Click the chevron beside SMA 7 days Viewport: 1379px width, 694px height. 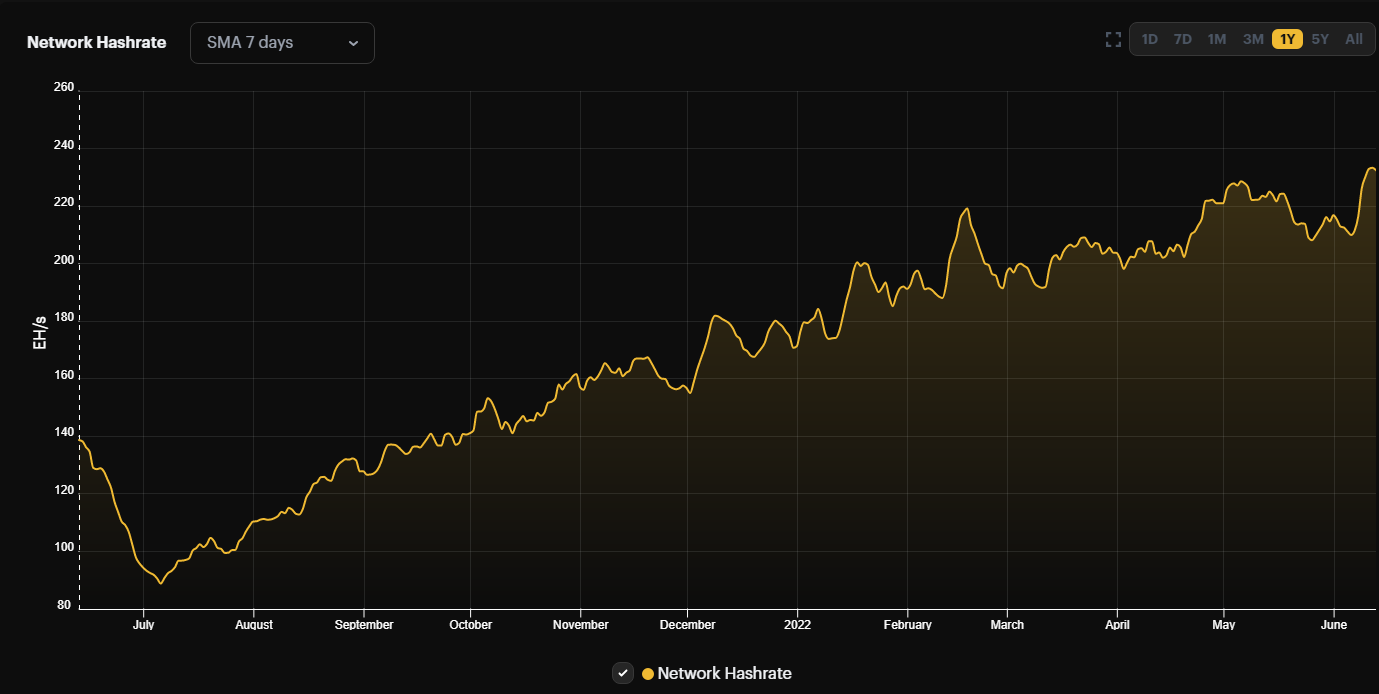point(352,43)
